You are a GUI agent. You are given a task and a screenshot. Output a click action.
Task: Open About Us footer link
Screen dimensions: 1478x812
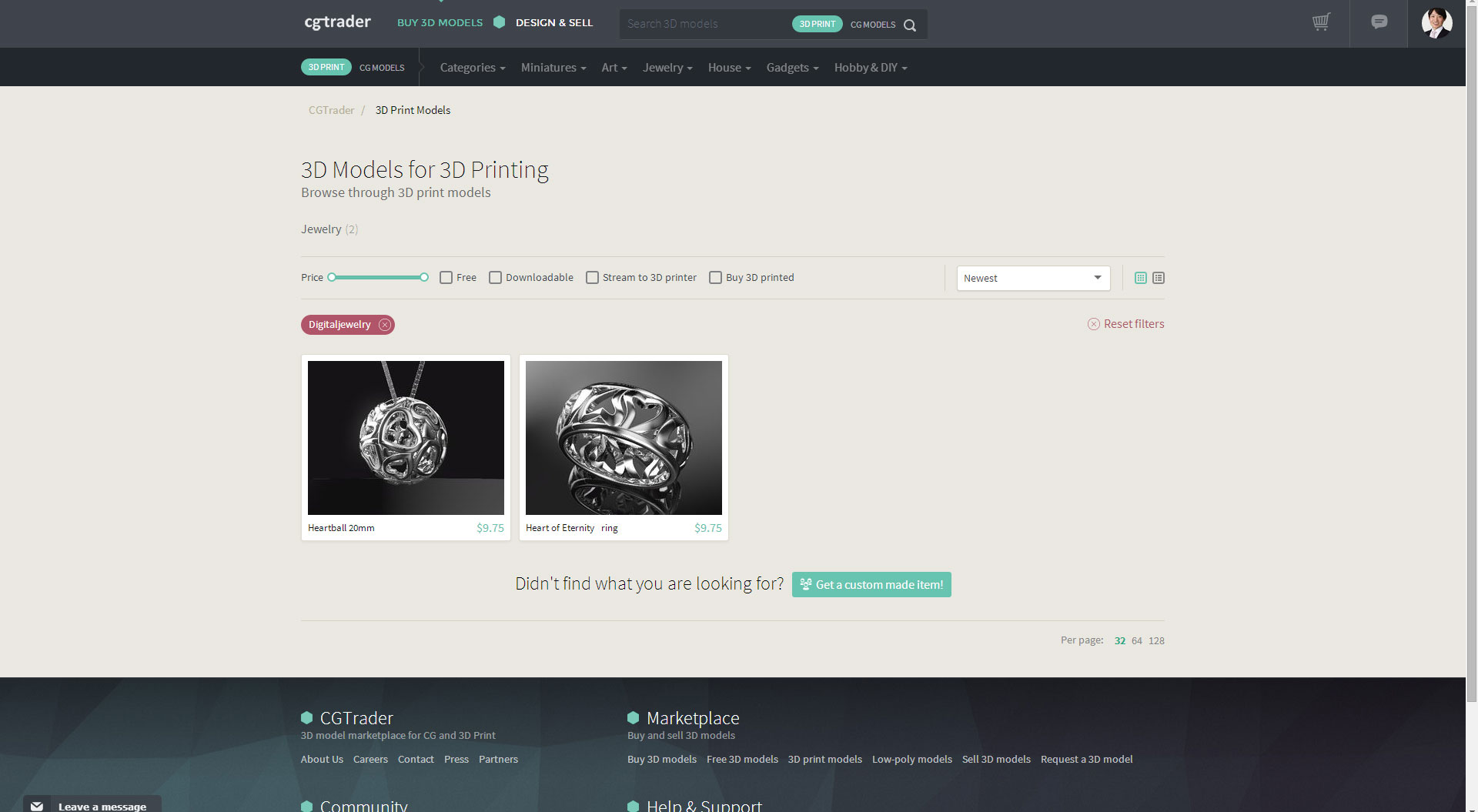[x=322, y=759]
